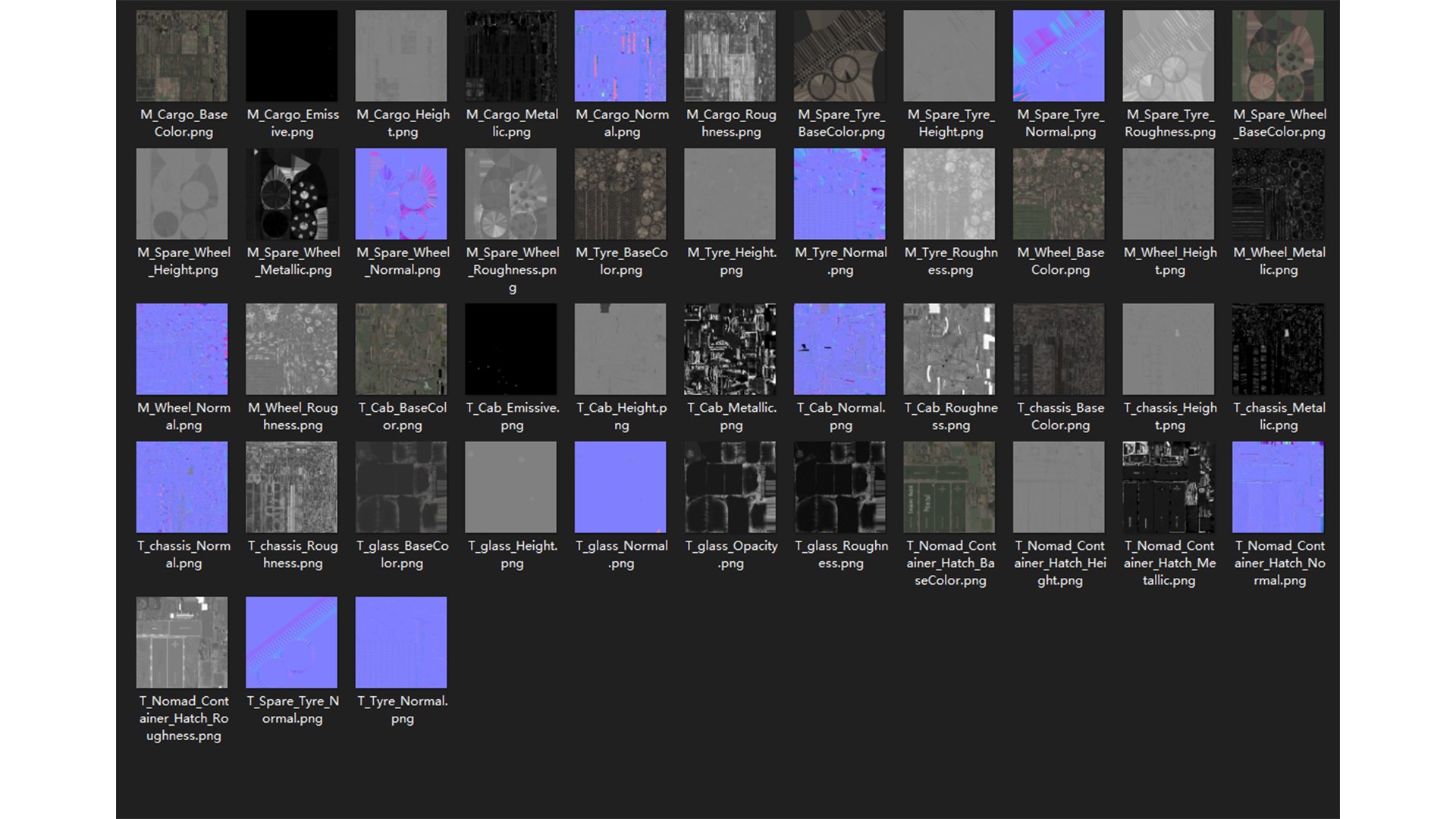This screenshot has width=1456, height=819.
Task: Click the T_glass_Normal.png flat normal map
Action: point(620,488)
